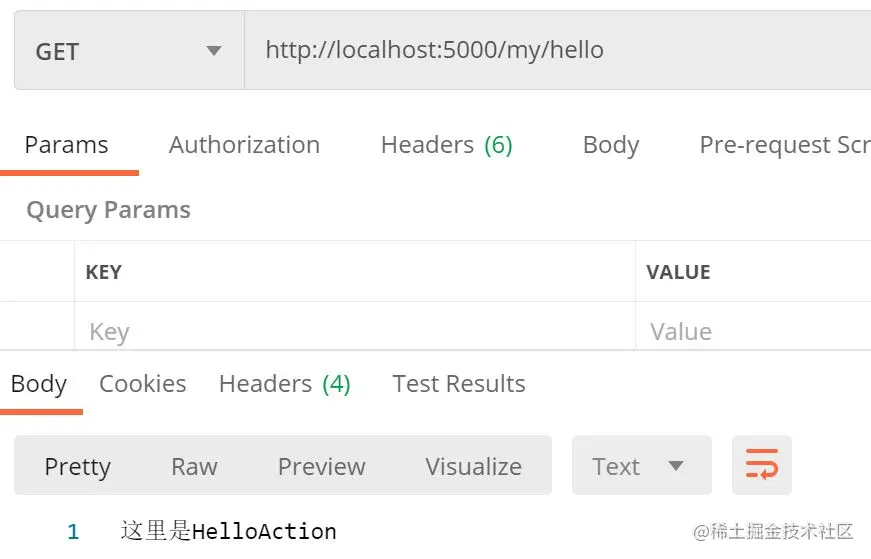This screenshot has width=871, height=559.
Task: Open the Pre-request Script tab
Action: tap(784, 145)
